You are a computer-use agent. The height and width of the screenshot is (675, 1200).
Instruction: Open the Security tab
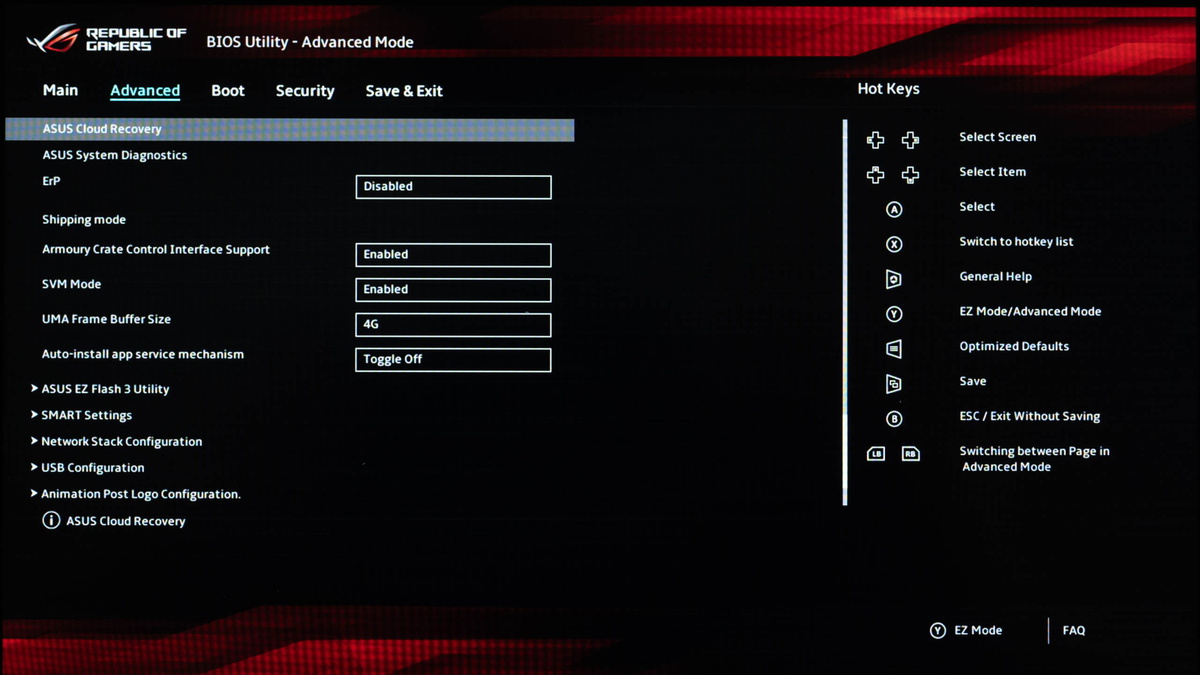pos(305,90)
